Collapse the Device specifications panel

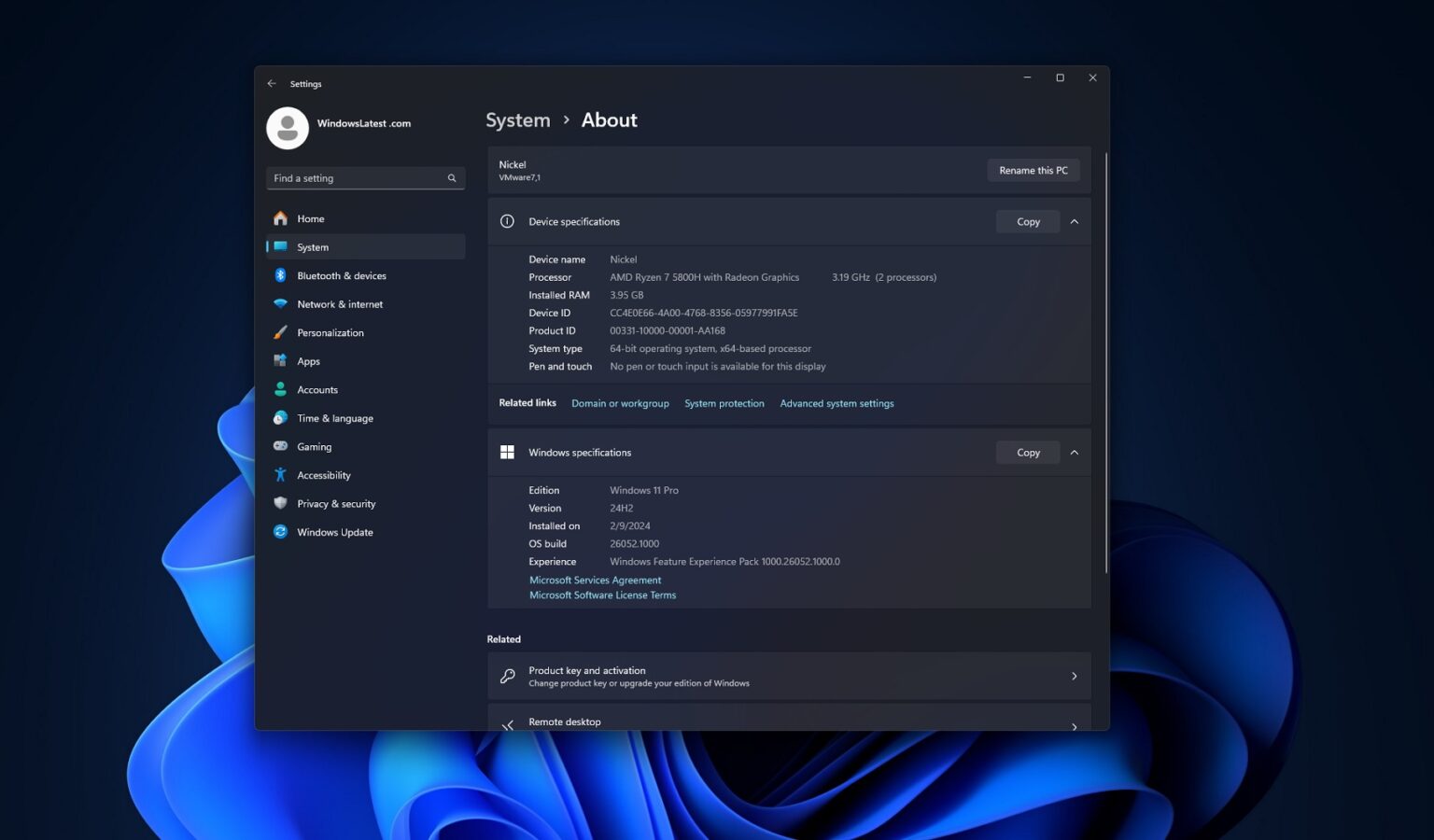(1074, 221)
